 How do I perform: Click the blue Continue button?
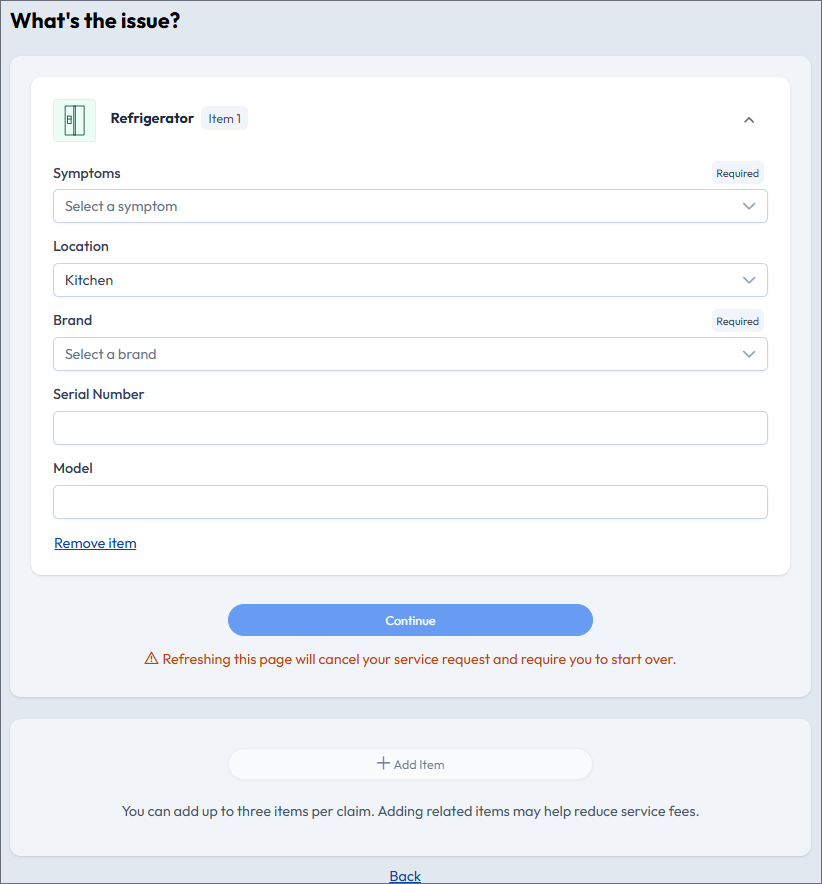[x=410, y=620]
